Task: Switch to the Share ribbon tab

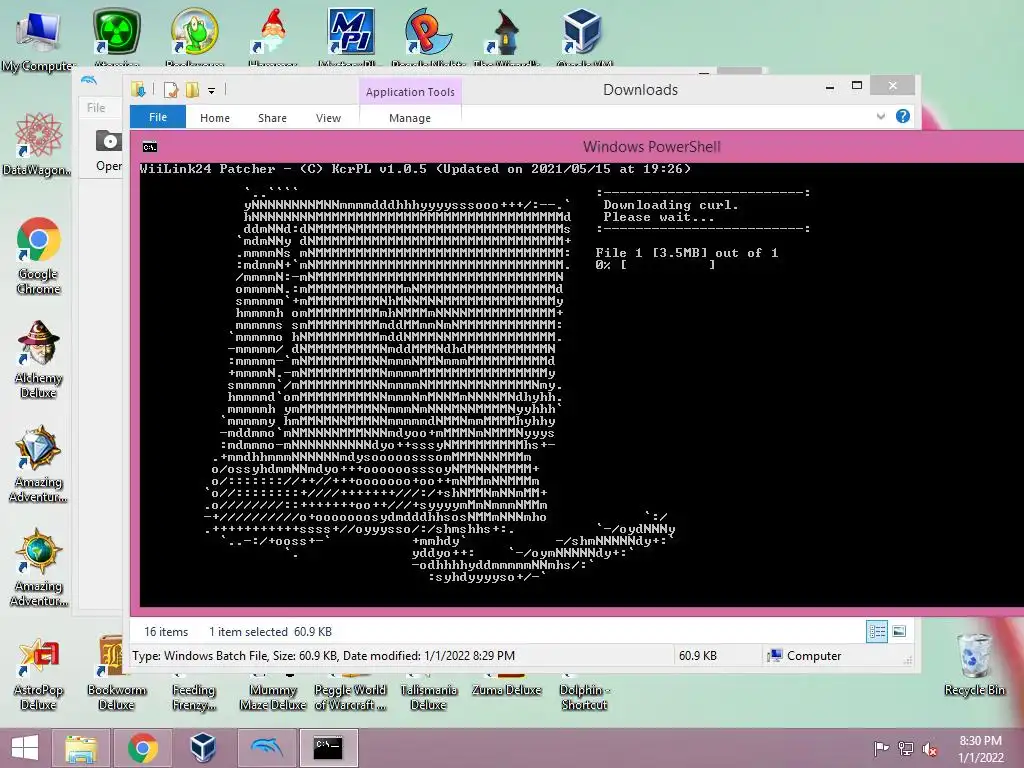Action: click(272, 118)
